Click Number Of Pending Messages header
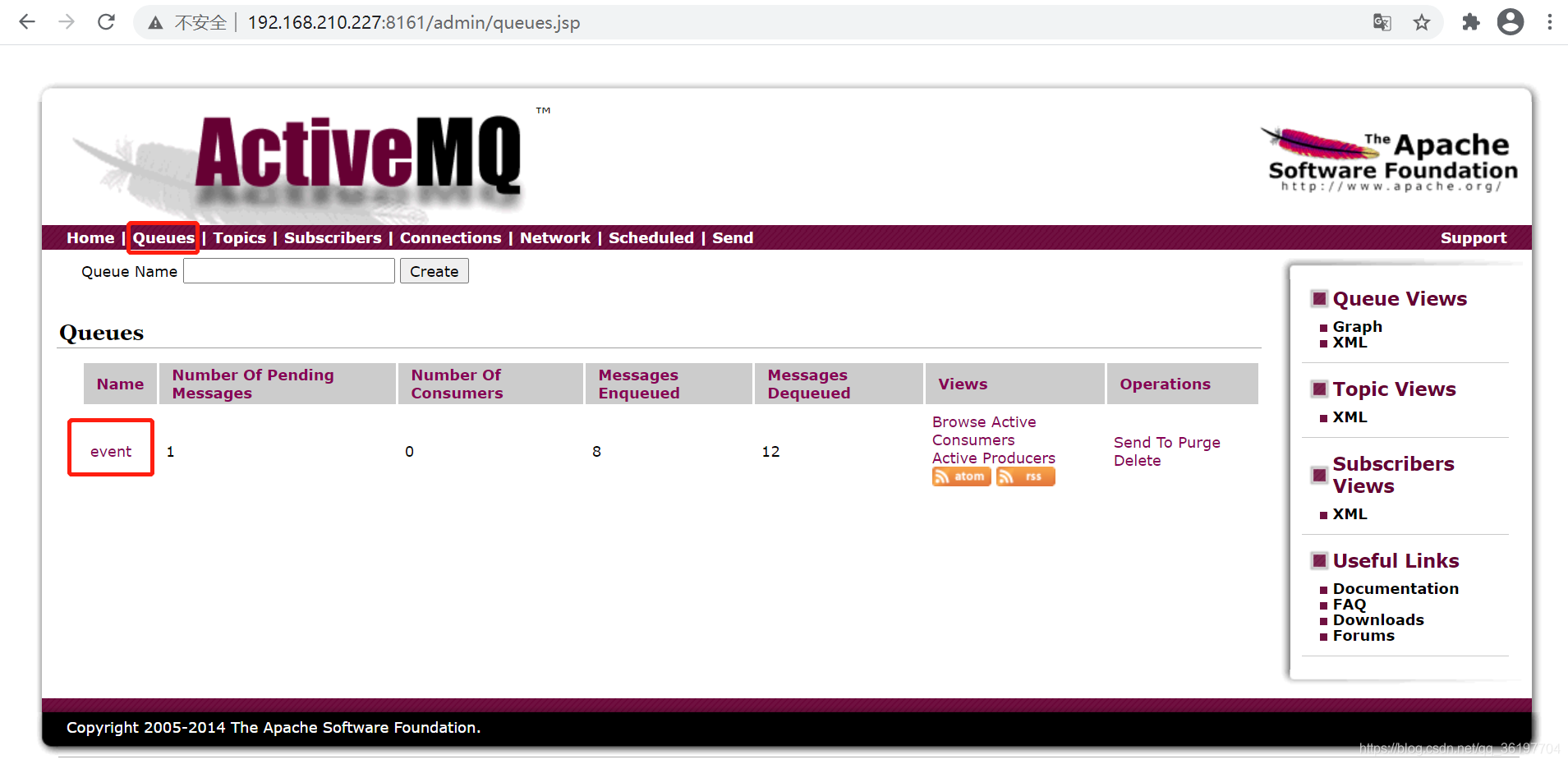Viewport: 1568px width, 764px height. (x=278, y=384)
